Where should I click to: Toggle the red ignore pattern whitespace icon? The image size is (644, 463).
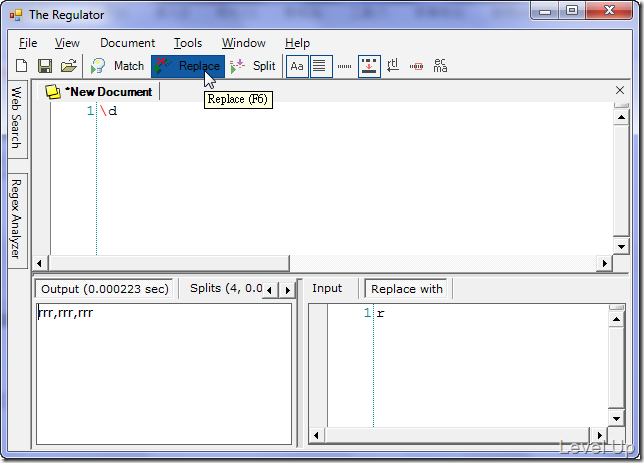(x=416, y=66)
